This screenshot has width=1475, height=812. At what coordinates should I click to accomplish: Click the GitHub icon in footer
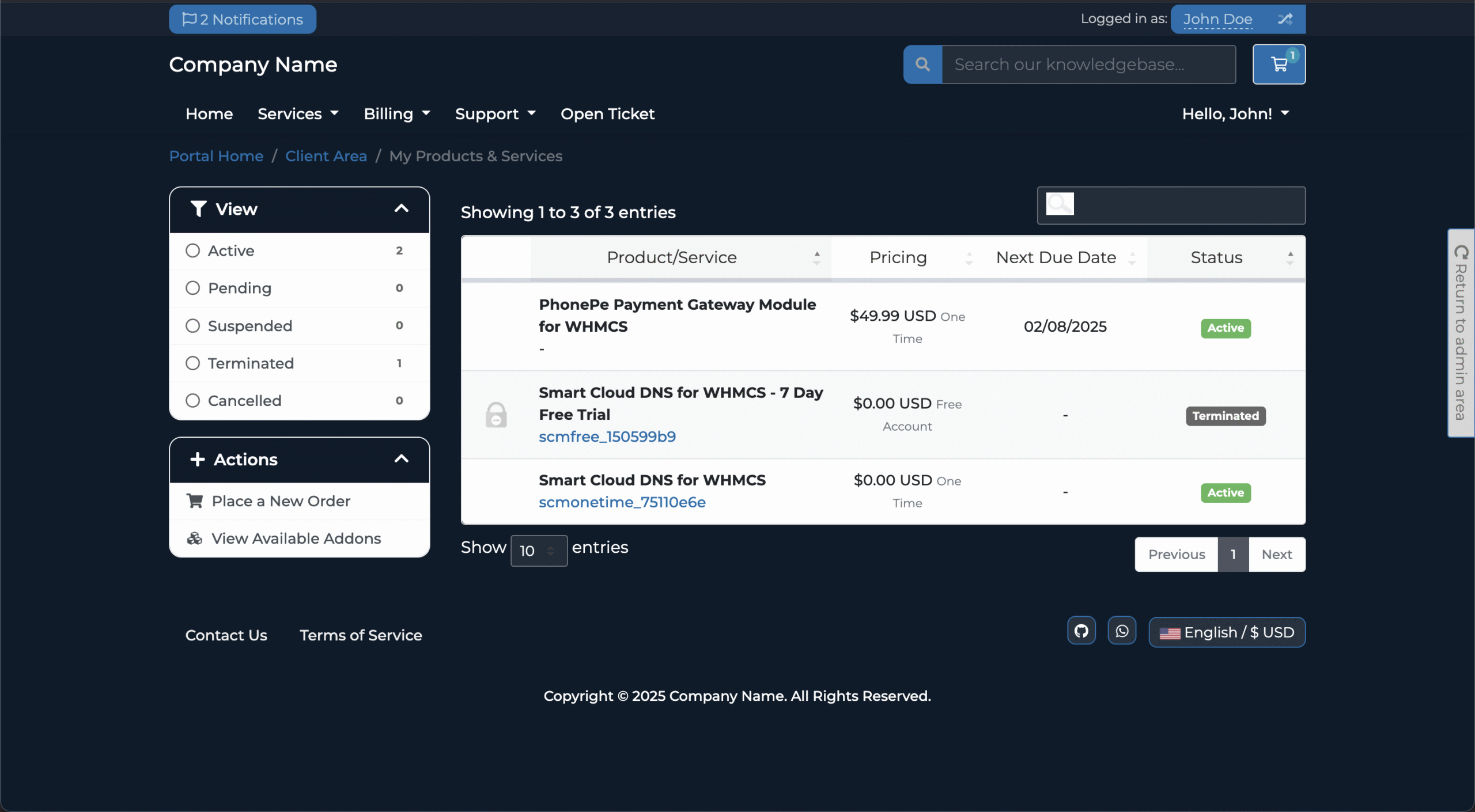pos(1081,631)
